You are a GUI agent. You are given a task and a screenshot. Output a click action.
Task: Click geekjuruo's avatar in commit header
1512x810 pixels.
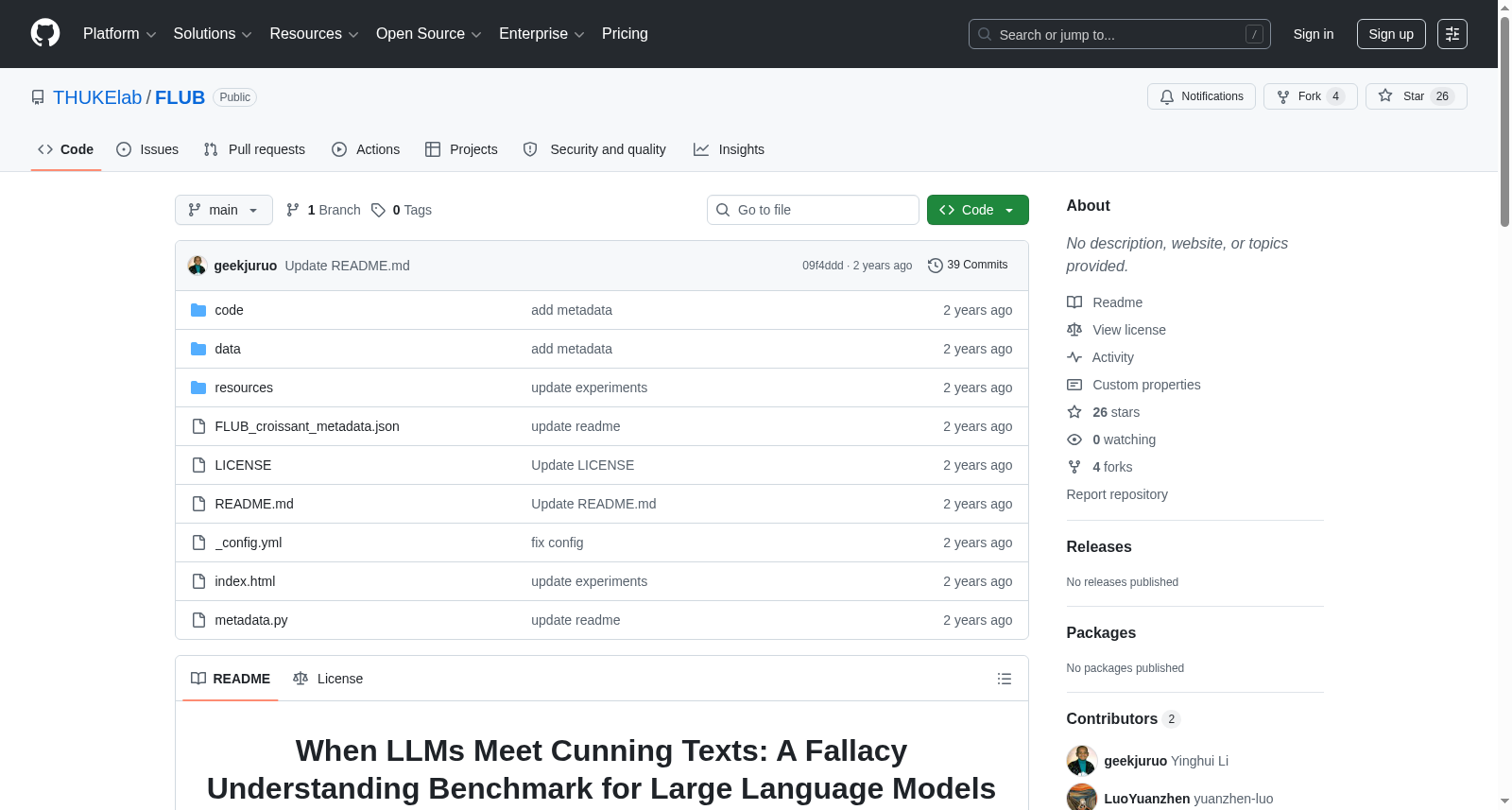click(197, 266)
